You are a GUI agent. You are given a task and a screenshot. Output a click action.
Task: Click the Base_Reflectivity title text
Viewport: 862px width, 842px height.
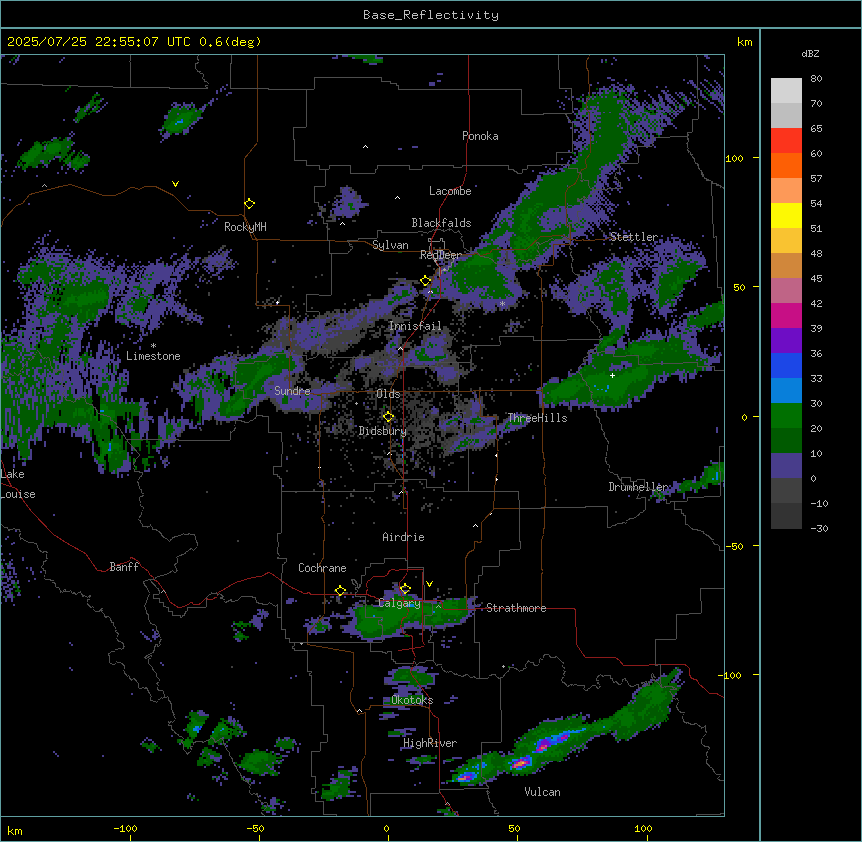(431, 15)
